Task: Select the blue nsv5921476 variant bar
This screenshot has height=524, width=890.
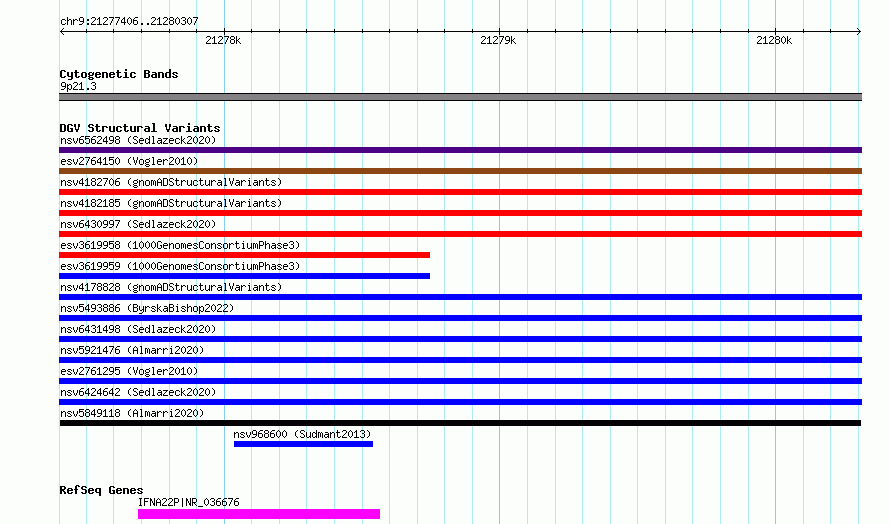Action: coord(460,360)
